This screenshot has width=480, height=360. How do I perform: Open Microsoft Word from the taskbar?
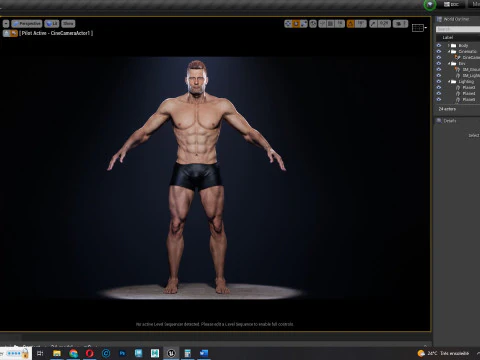pos(204,353)
